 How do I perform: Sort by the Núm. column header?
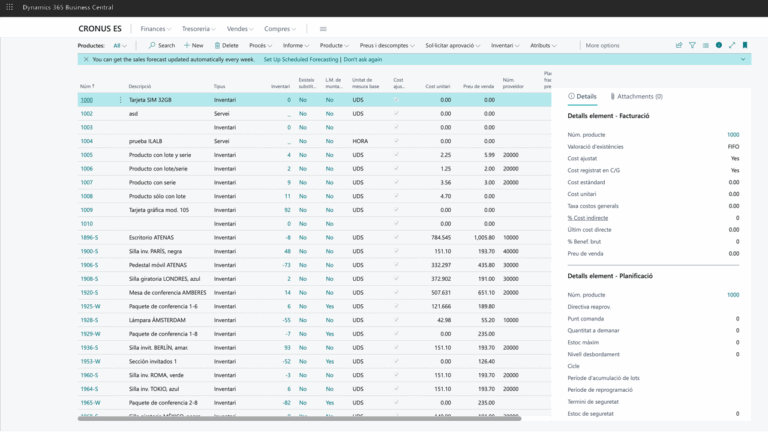pyautogui.click(x=87, y=86)
